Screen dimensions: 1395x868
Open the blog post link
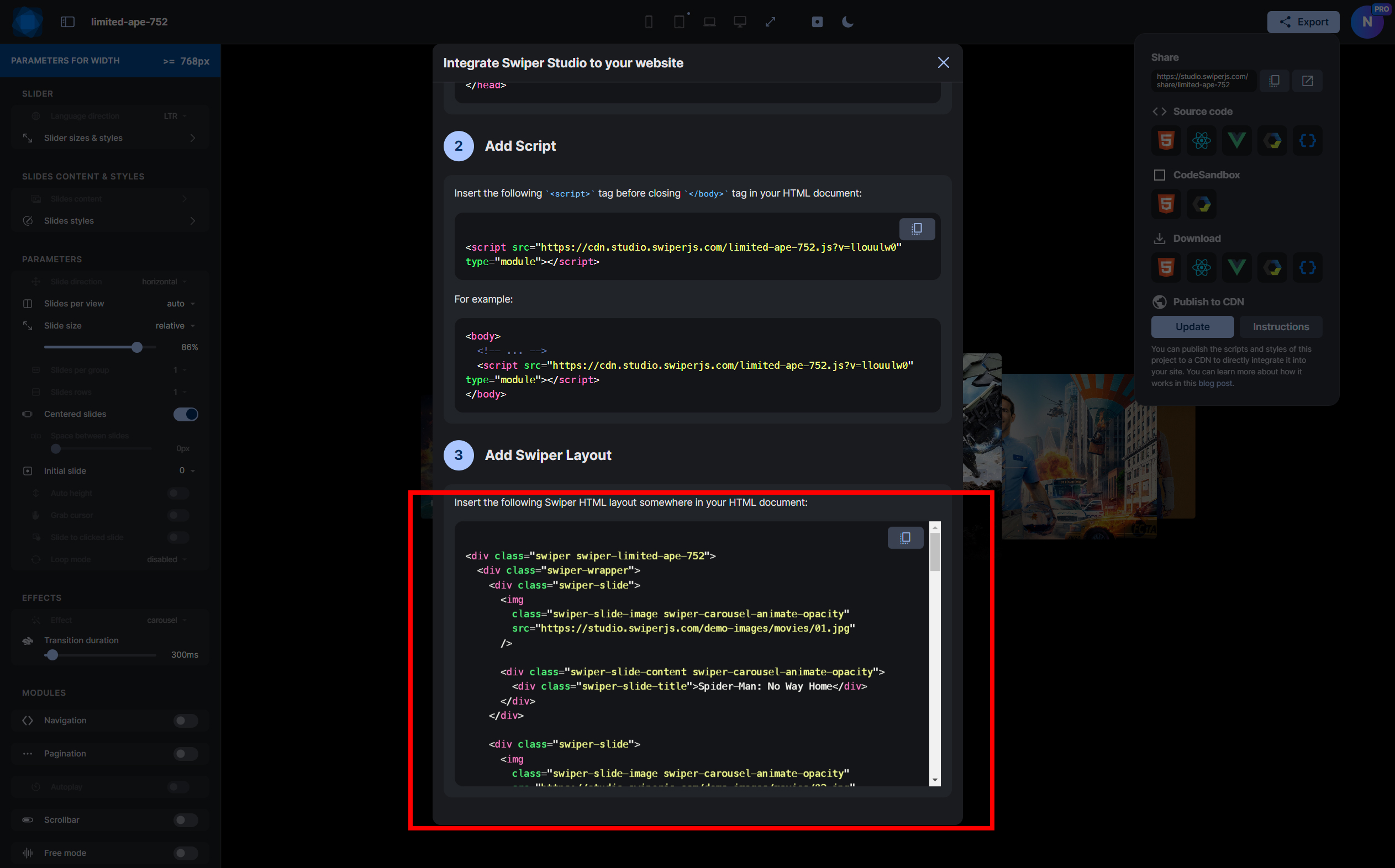tap(1215, 384)
